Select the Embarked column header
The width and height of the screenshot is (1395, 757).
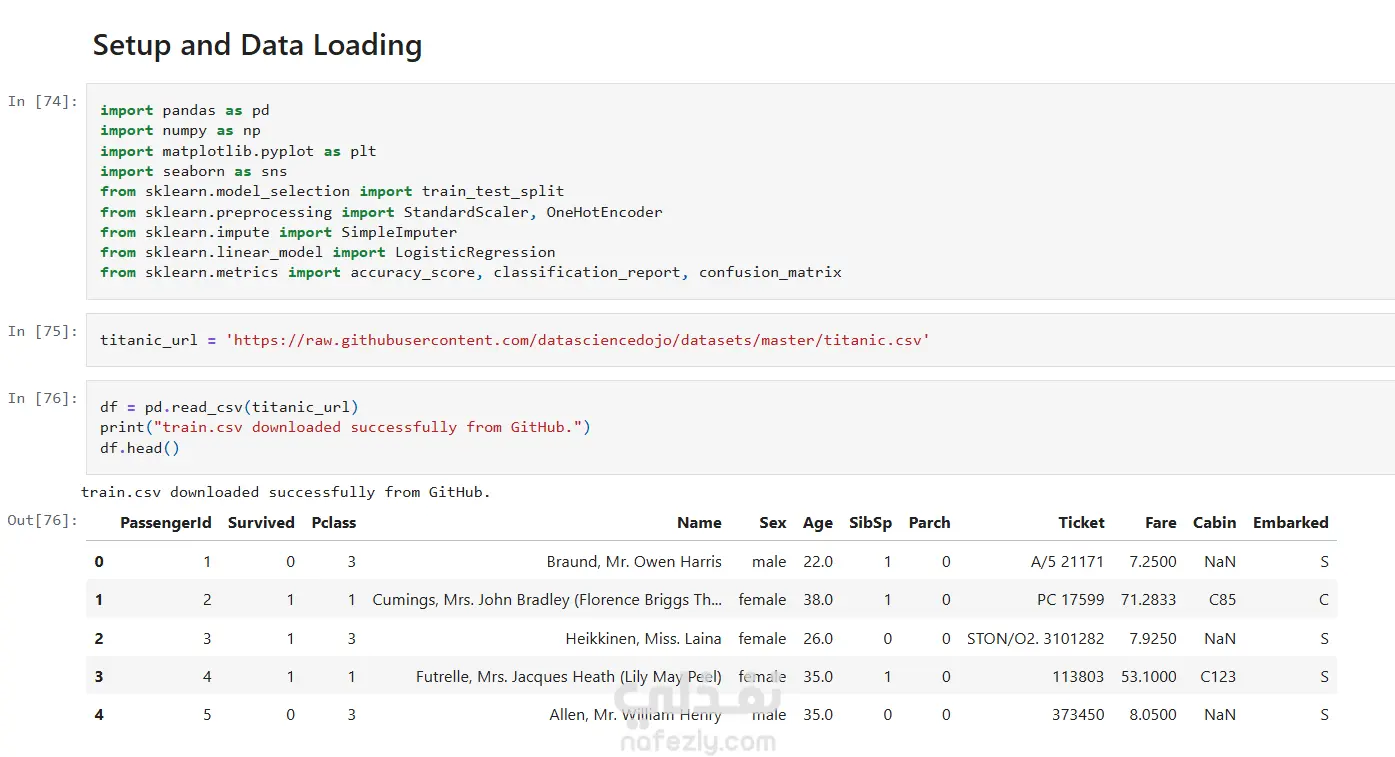[x=1290, y=522]
